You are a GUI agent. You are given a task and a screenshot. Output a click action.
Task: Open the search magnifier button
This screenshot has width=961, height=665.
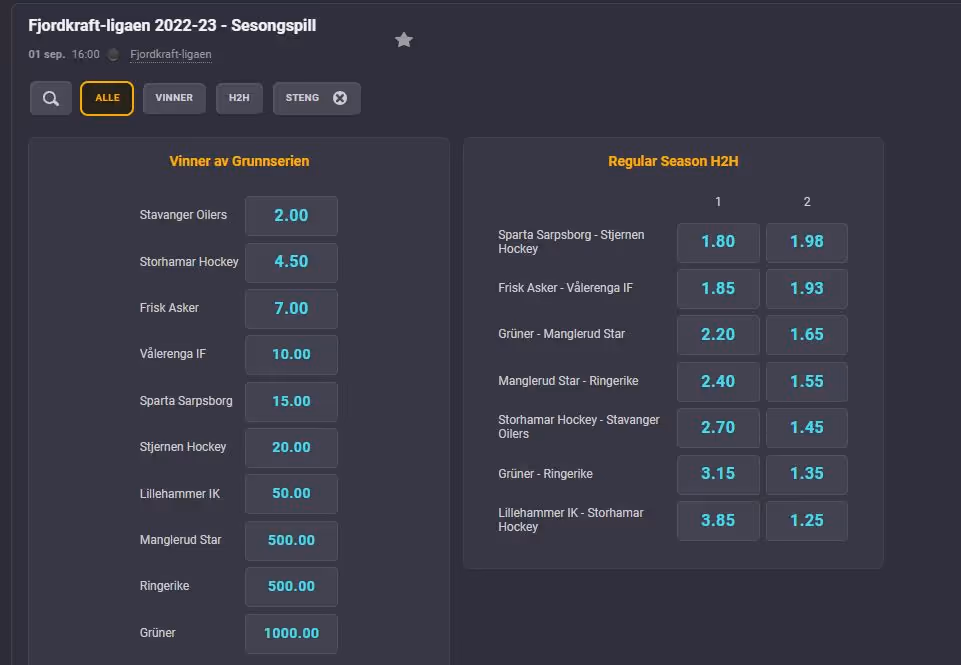(x=51, y=98)
